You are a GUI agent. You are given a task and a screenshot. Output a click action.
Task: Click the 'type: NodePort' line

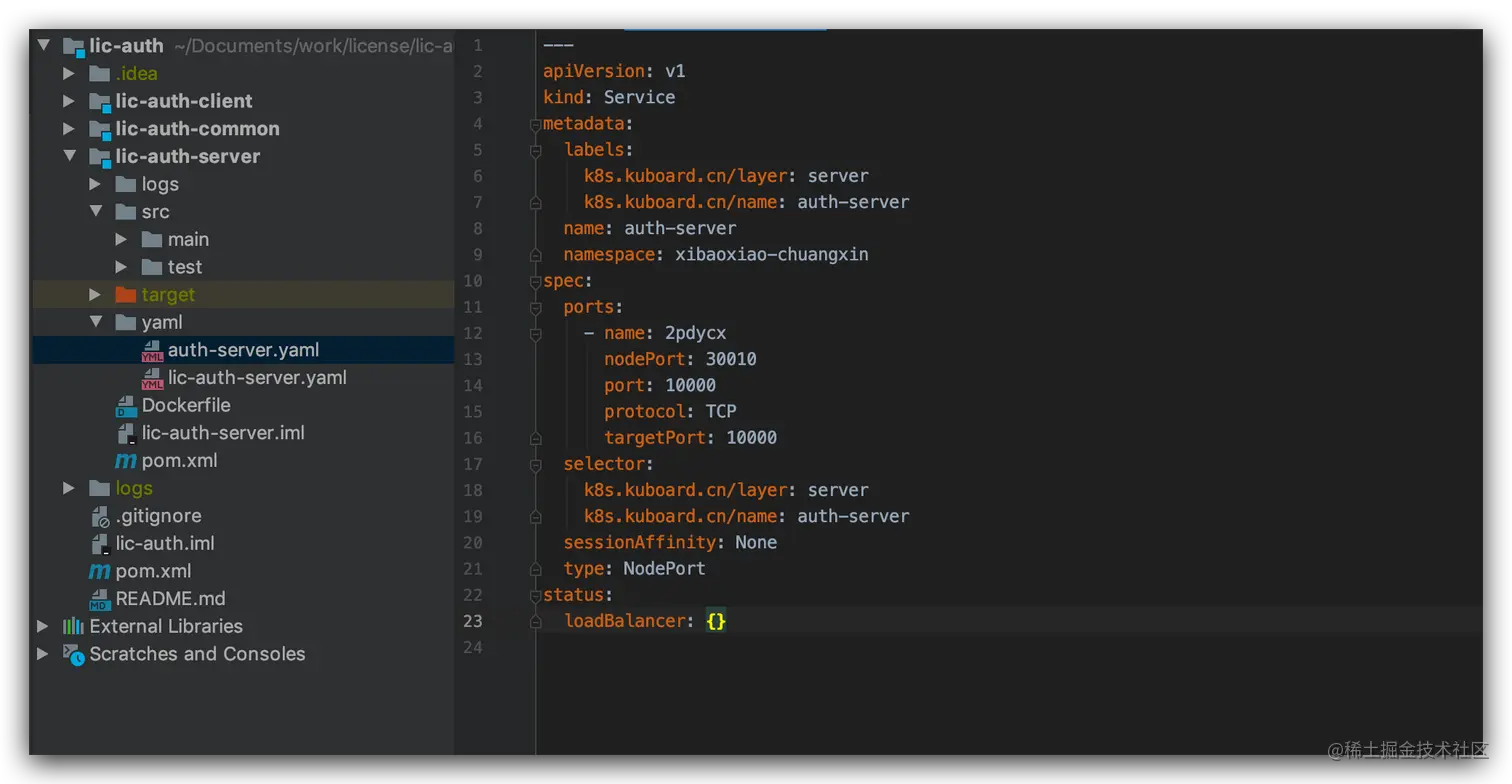pyautogui.click(x=634, y=568)
